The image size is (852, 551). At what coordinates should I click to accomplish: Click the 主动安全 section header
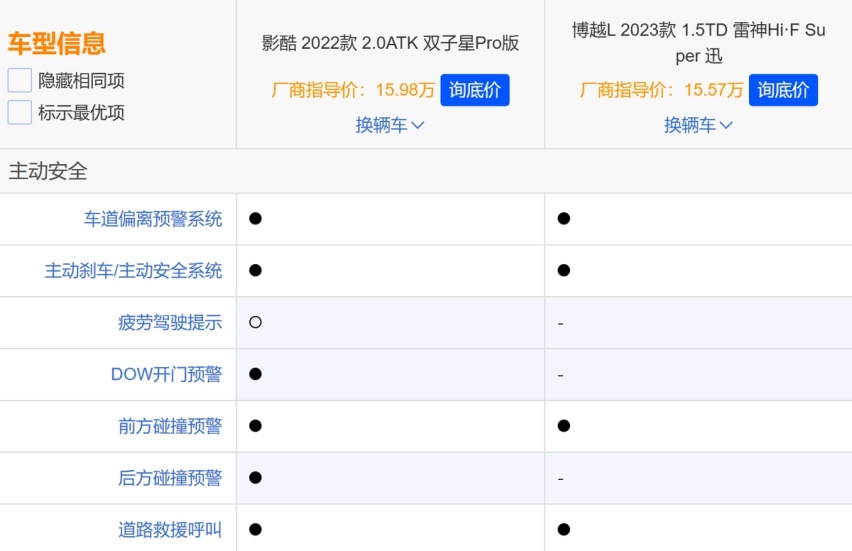pos(48,171)
